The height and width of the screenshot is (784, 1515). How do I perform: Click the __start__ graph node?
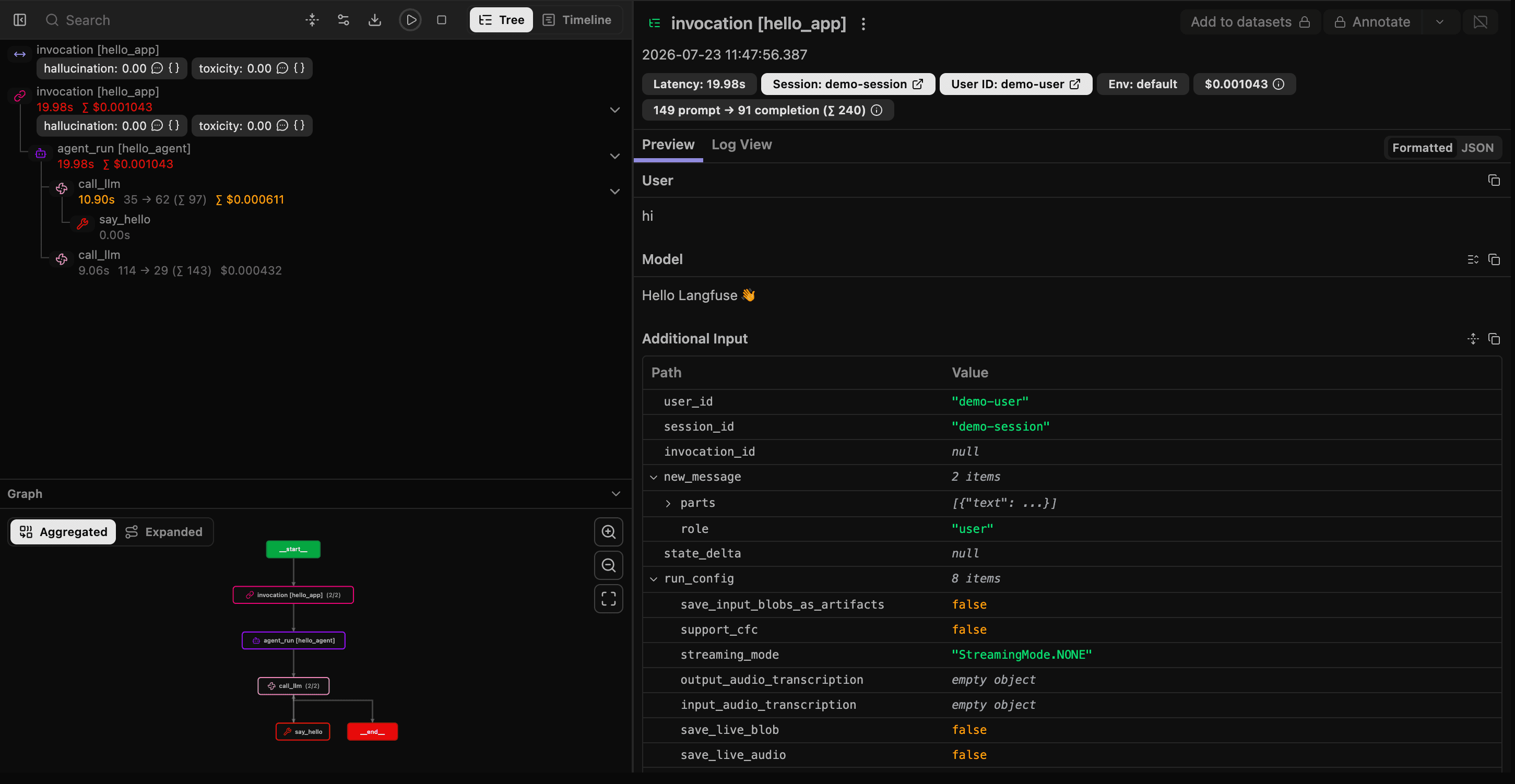click(293, 549)
